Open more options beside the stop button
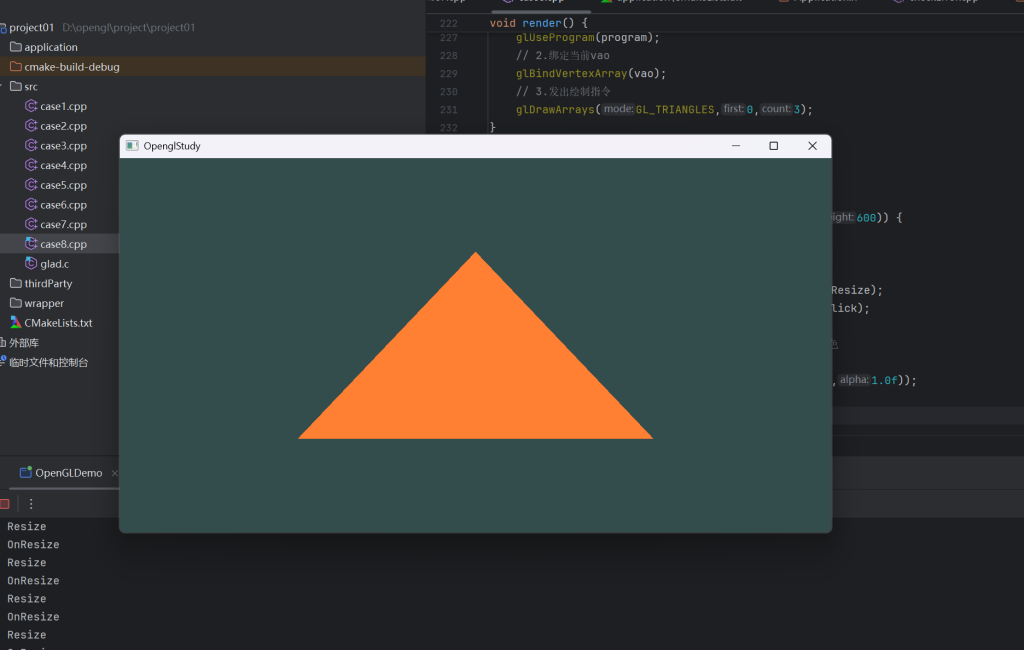The image size is (1024, 650). click(31, 504)
